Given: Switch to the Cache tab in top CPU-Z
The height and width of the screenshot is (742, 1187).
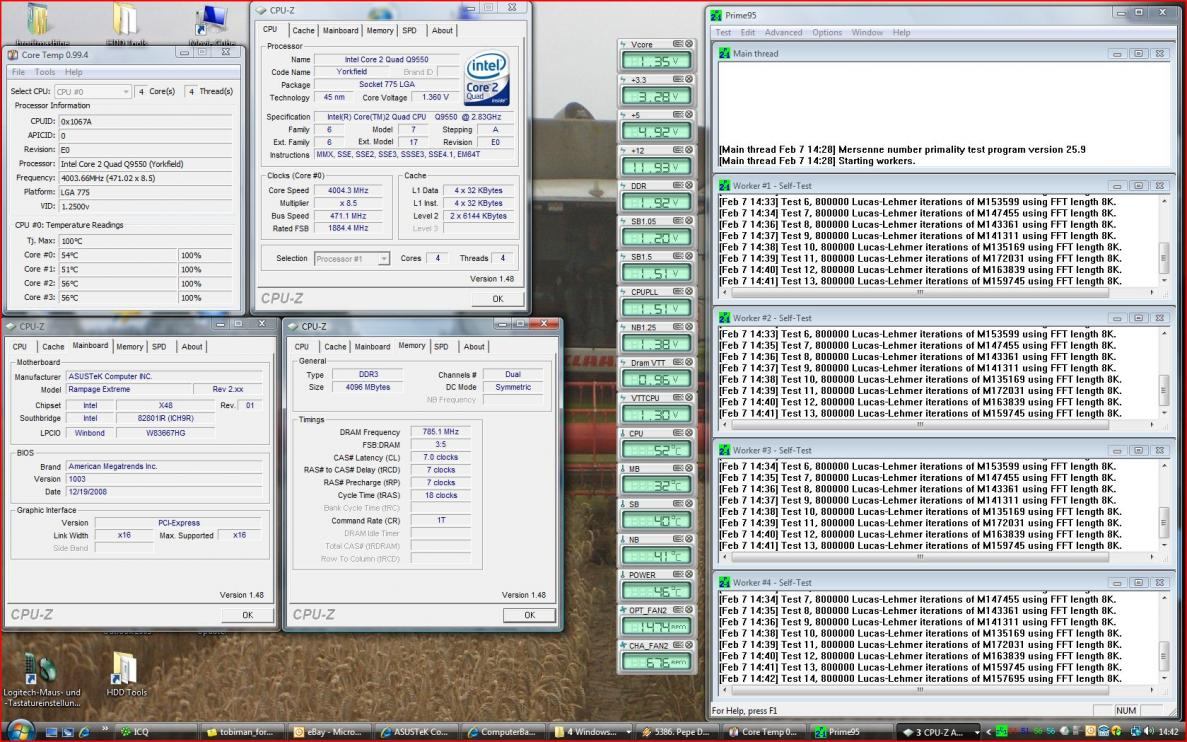Looking at the screenshot, I should [303, 30].
